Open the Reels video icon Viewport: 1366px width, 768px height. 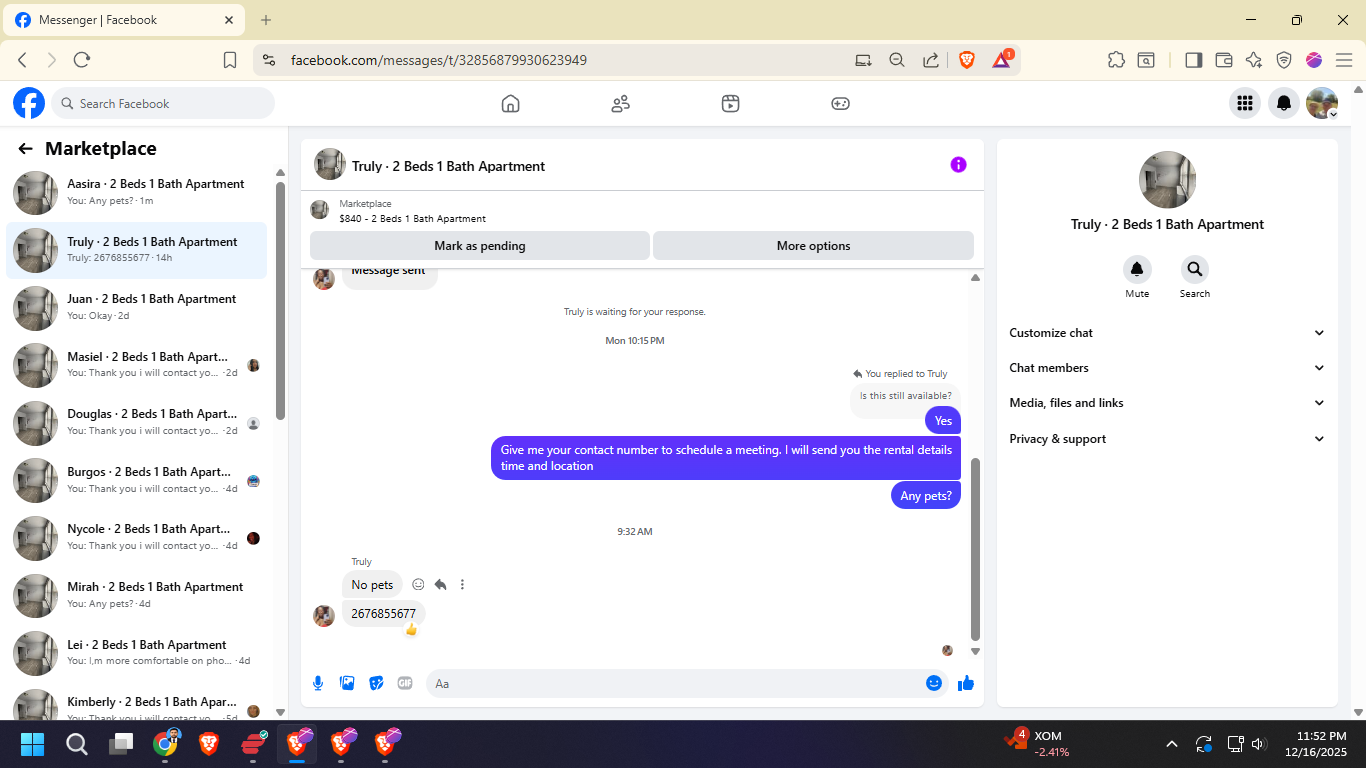point(731,103)
